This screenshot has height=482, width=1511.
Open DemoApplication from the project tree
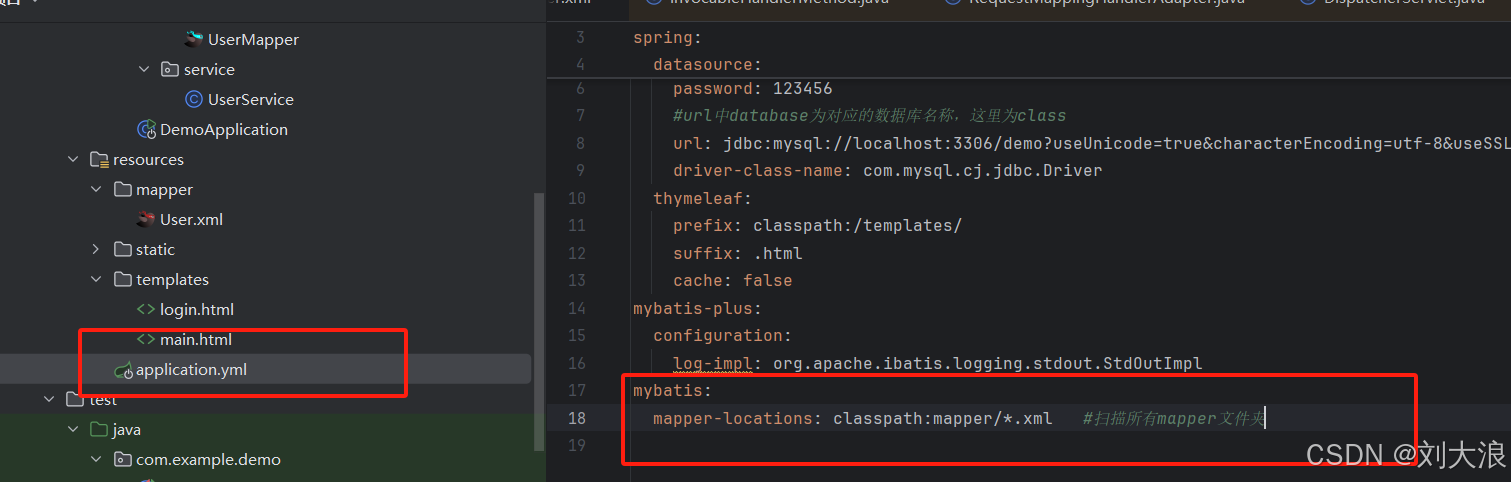224,129
